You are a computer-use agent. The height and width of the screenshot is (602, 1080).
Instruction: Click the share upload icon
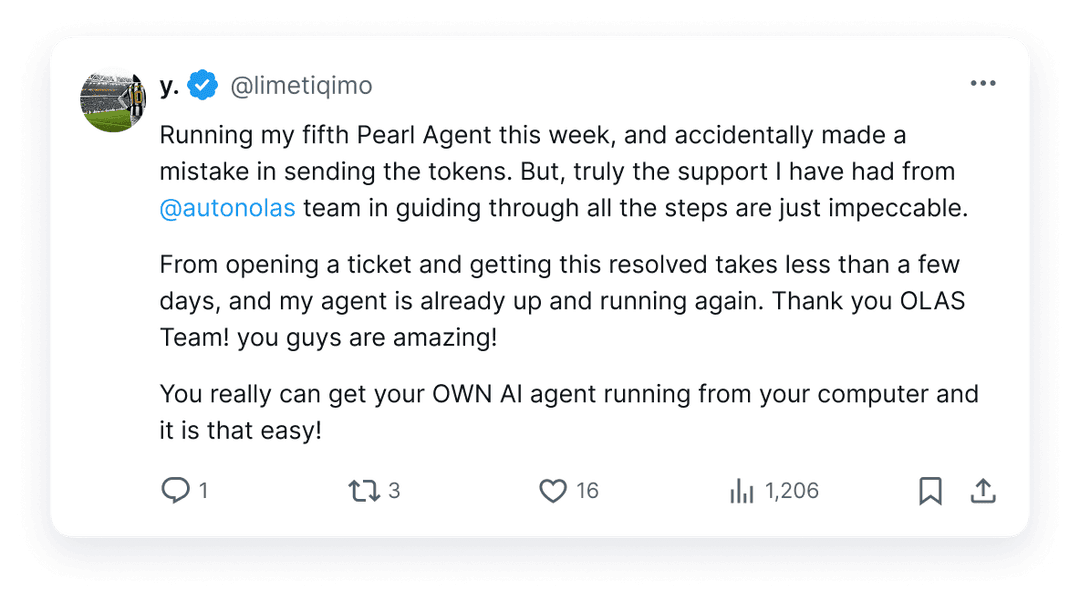click(983, 491)
